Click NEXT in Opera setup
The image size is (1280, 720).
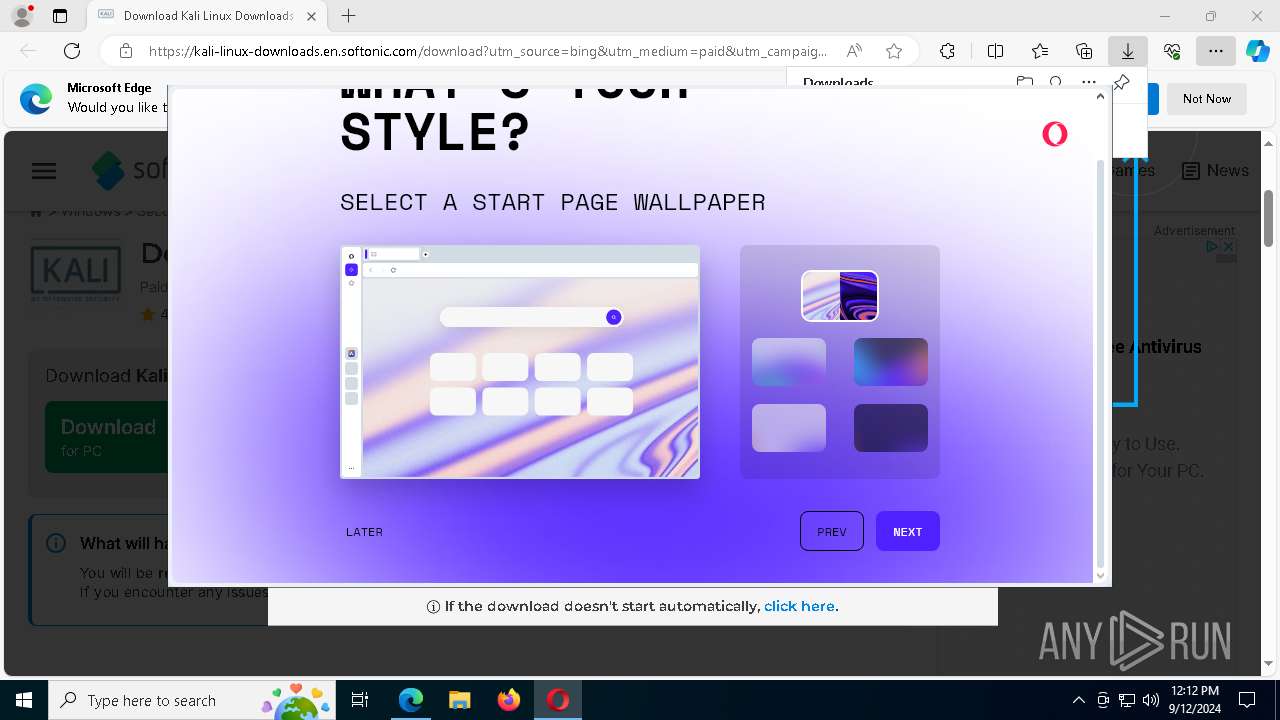coord(907,531)
